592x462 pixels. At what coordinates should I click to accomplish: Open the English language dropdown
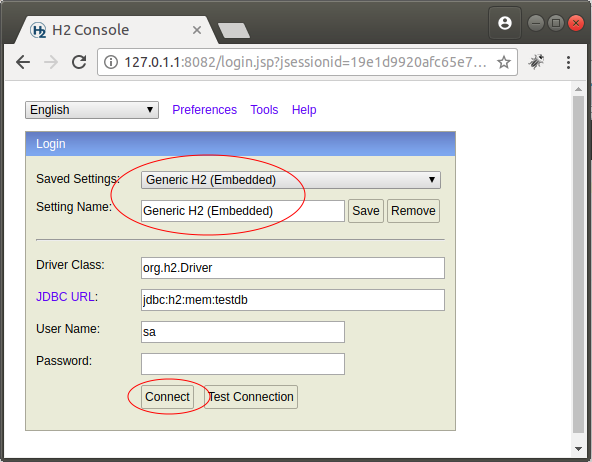pyautogui.click(x=92, y=110)
